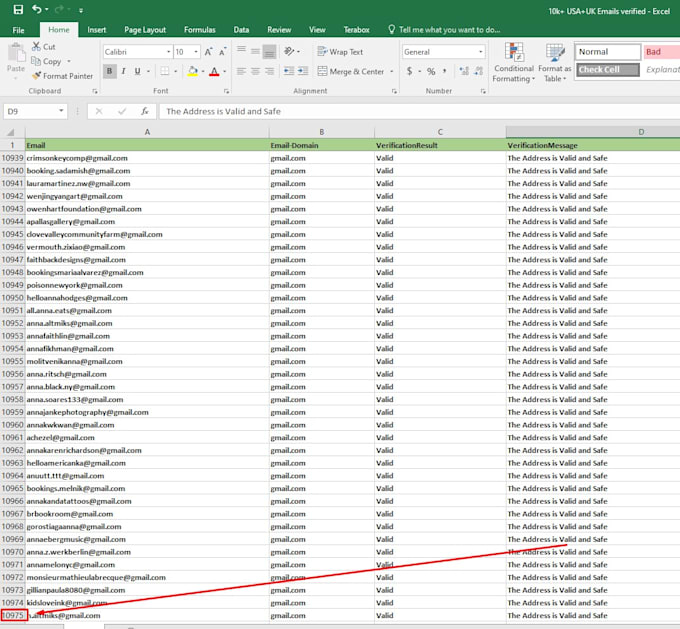Click the Cut command
The image size is (680, 629).
tap(44, 46)
